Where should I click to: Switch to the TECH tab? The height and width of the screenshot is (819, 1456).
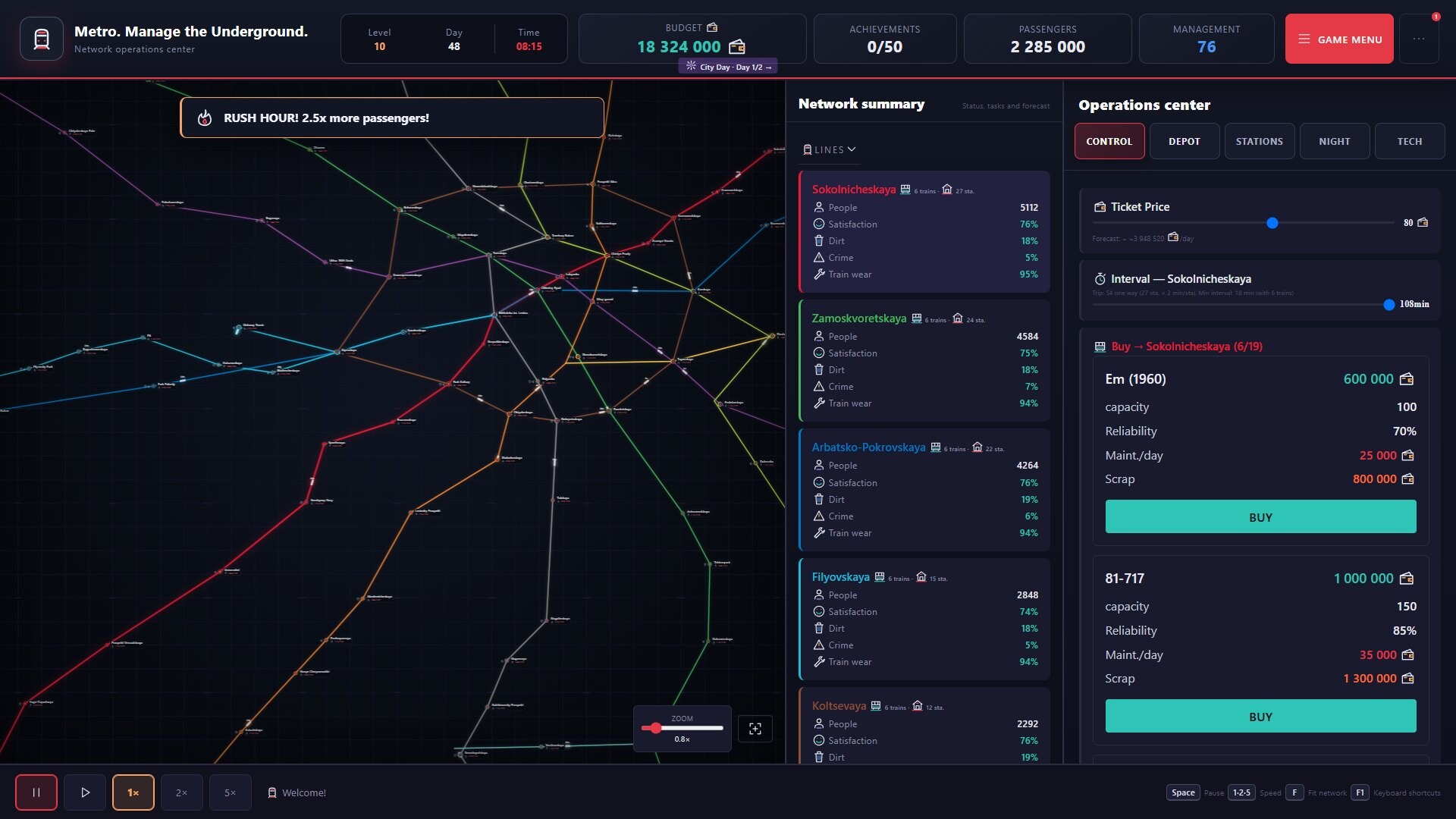click(1410, 141)
